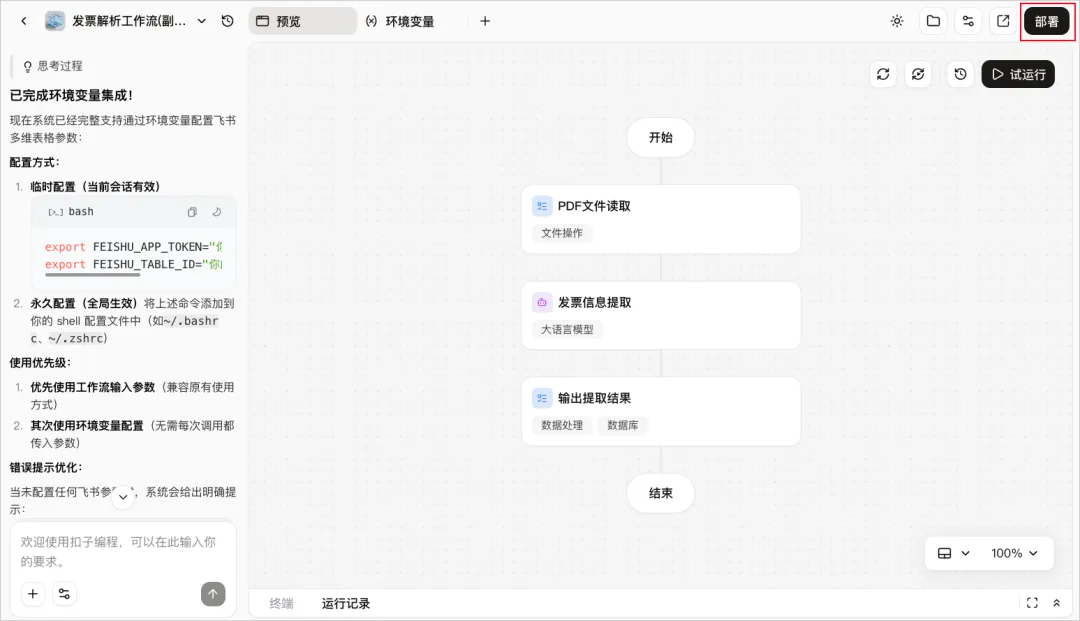Viewport: 1080px width, 621px height.
Task: Click the back arrow icon
Action: coord(24,21)
